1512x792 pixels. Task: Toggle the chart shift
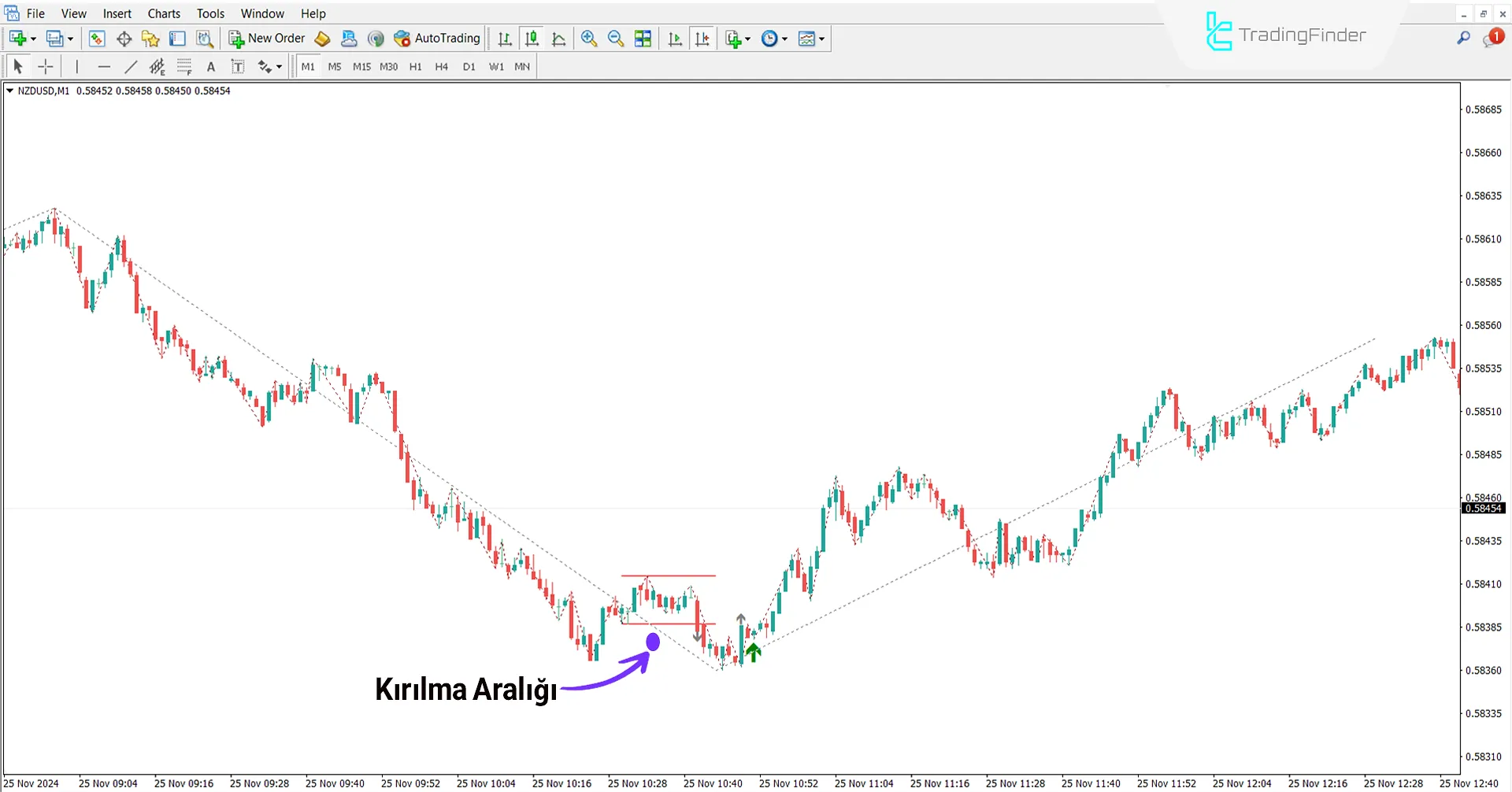pyautogui.click(x=702, y=38)
